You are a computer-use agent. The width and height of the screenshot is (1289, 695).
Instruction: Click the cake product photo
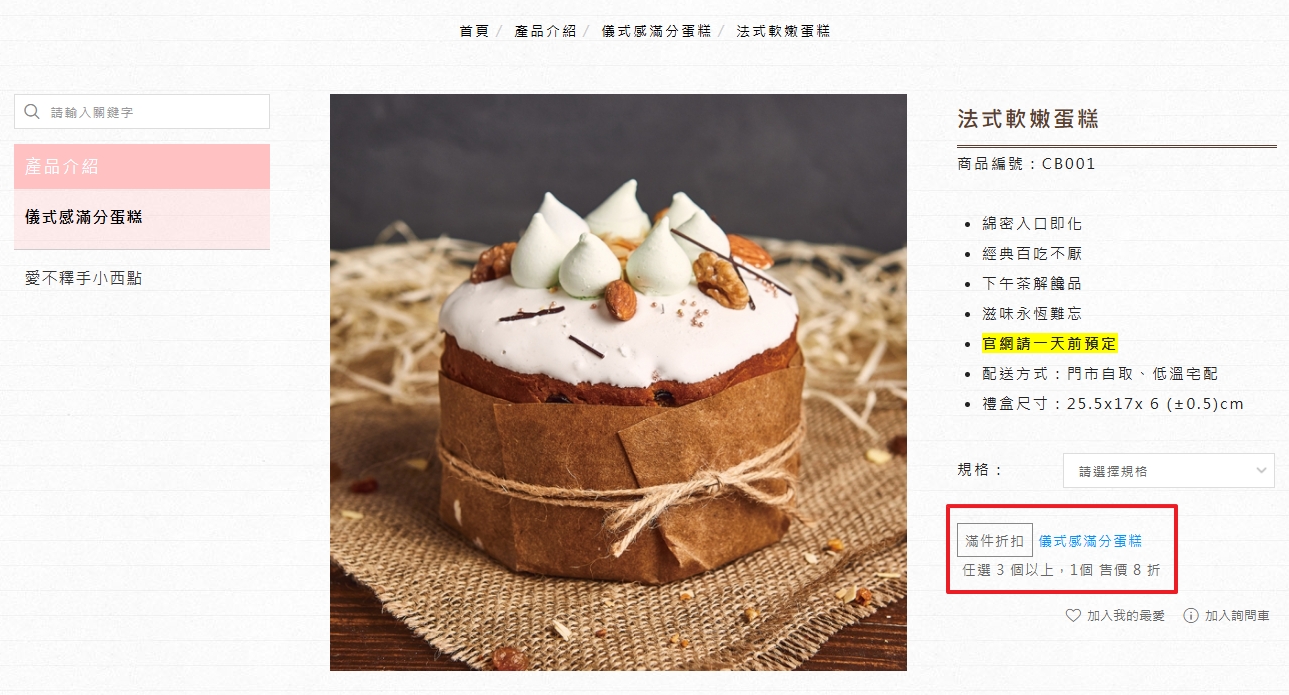618,382
